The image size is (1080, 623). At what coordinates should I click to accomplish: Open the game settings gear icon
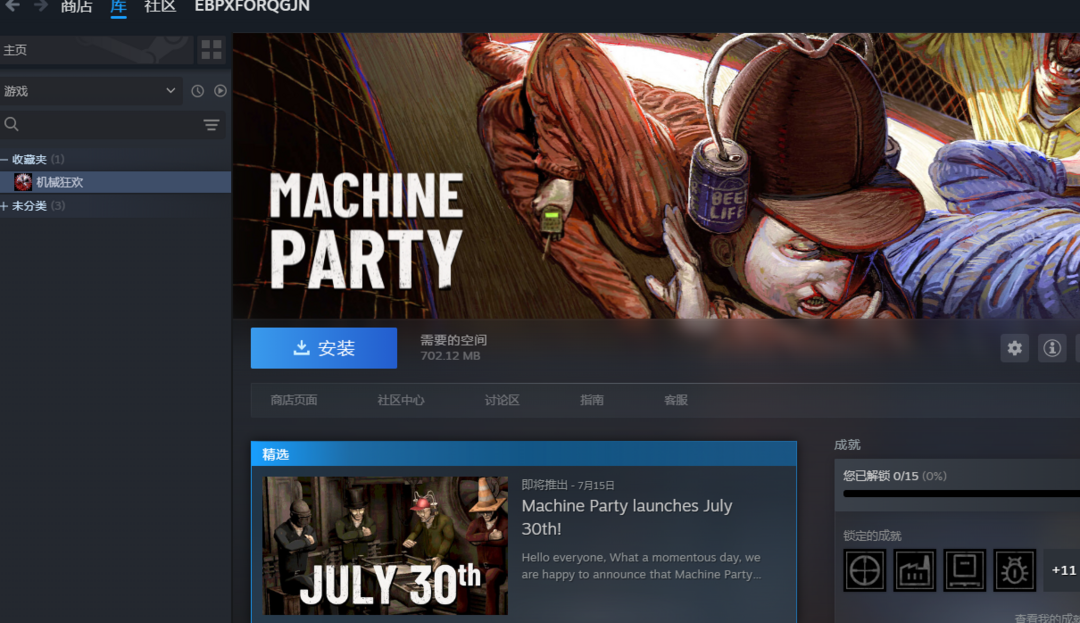pos(1015,348)
